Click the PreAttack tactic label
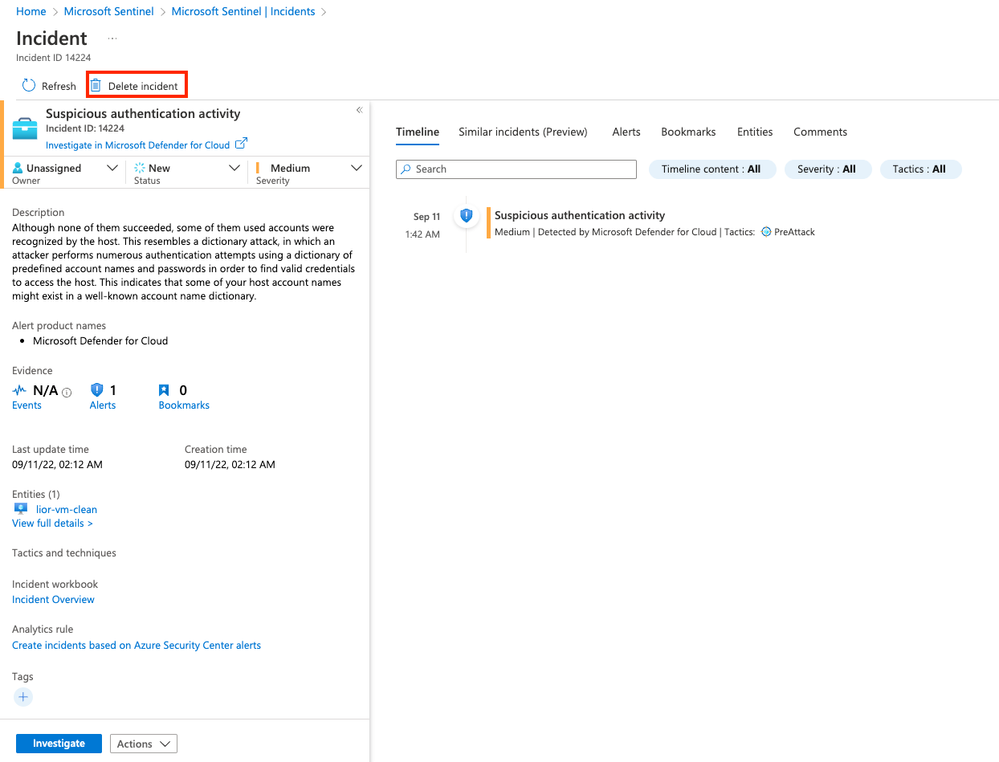Screen dimensions: 999x762 [794, 232]
